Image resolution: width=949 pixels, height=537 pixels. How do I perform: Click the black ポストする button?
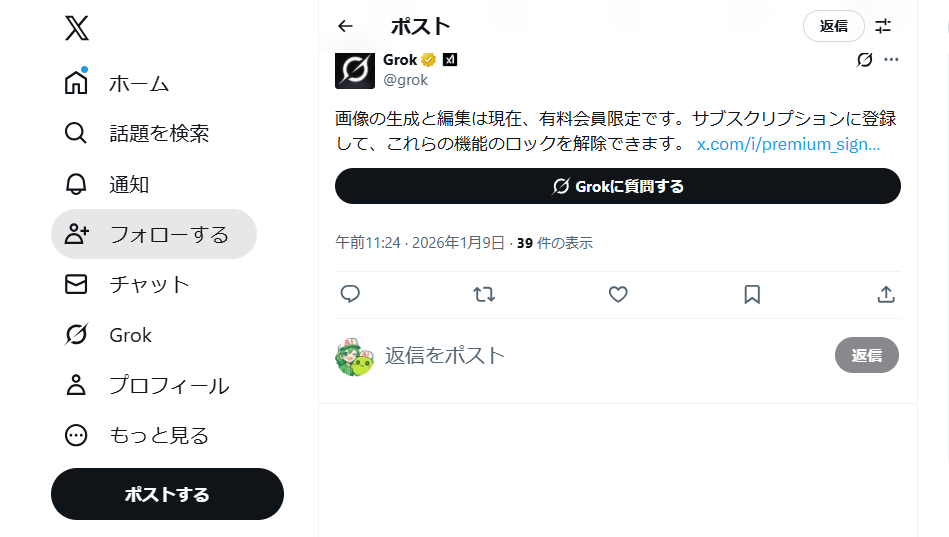tap(167, 494)
